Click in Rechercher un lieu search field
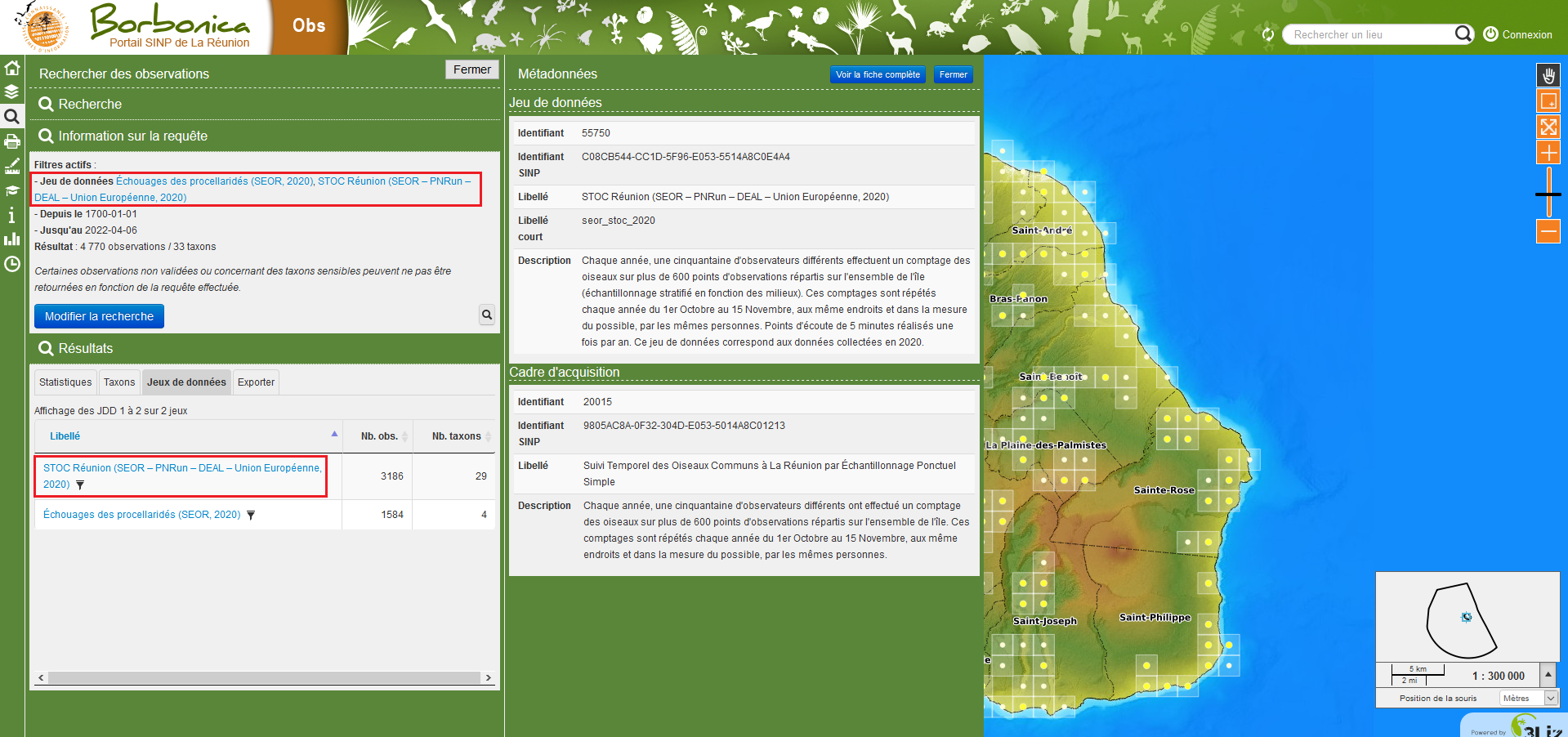This screenshot has width=1568, height=737. [1369, 34]
